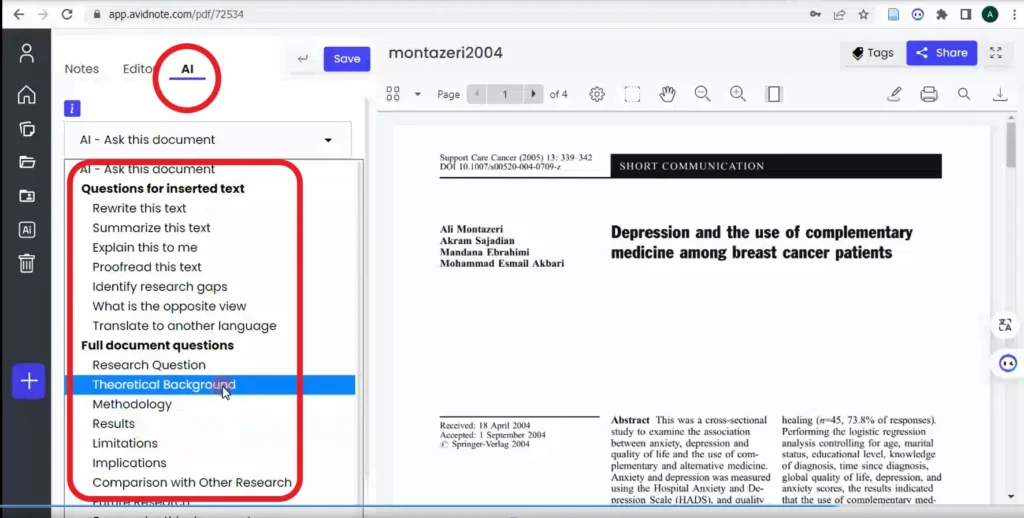Click the Share button
The height and width of the screenshot is (518, 1024).
pos(941,53)
